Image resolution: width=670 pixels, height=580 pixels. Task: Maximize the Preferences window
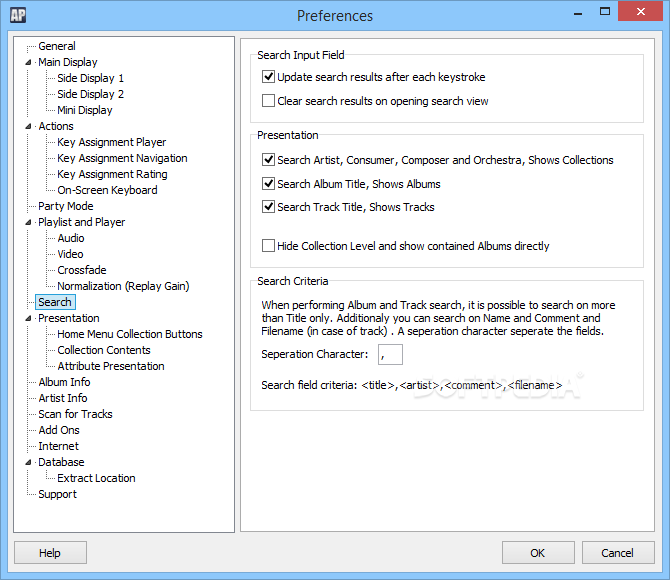[x=605, y=12]
